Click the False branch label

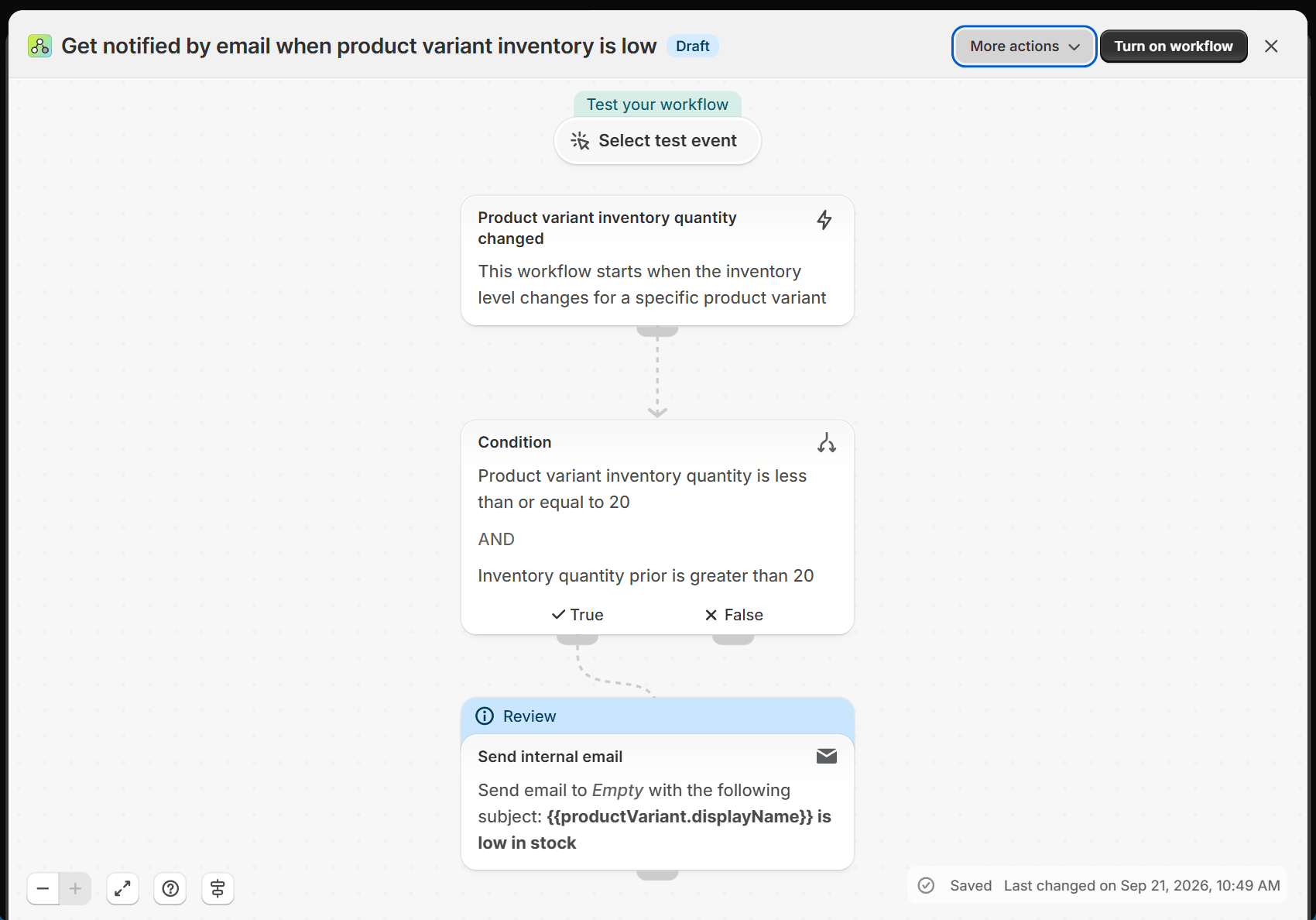(733, 615)
